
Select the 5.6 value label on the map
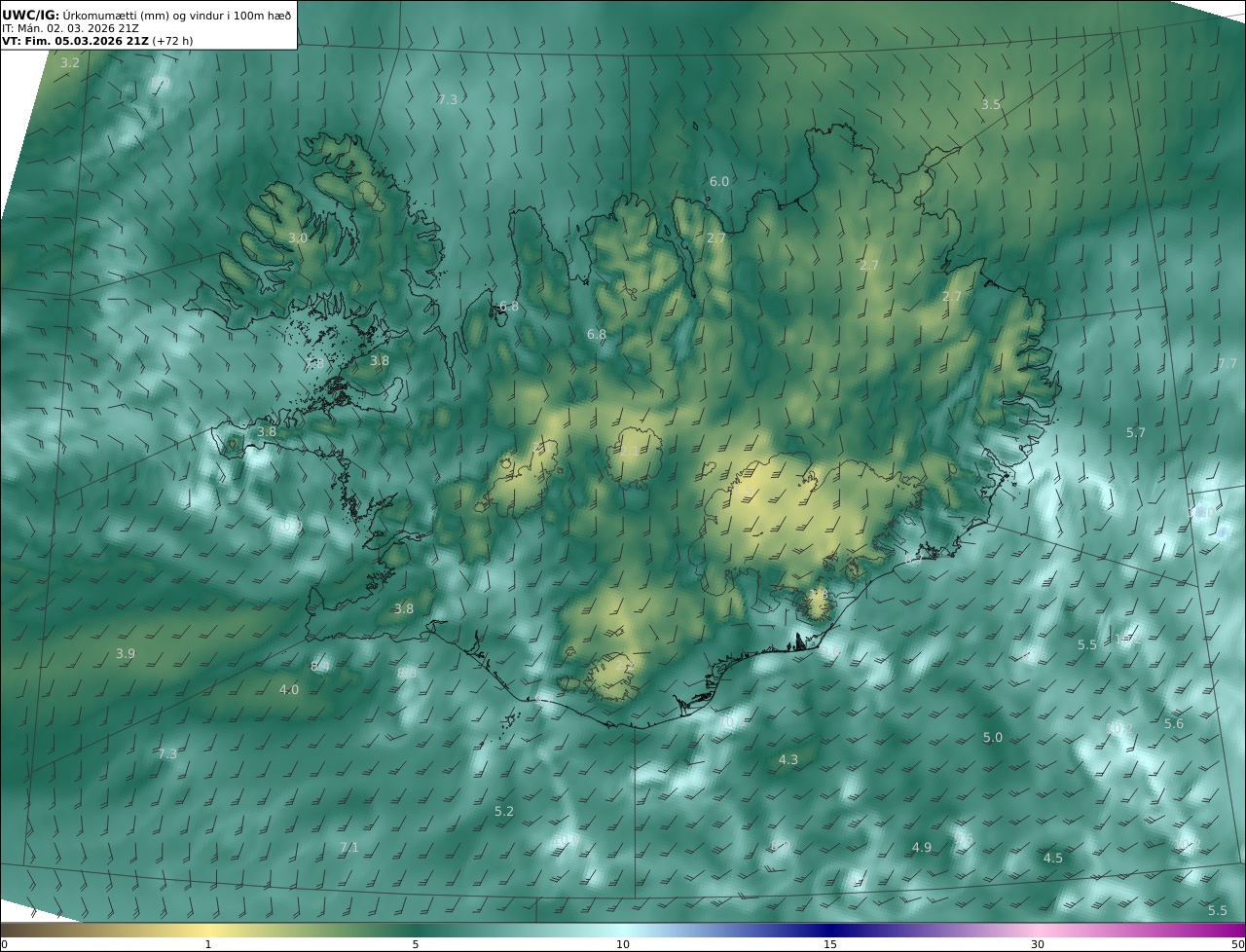point(1174,724)
